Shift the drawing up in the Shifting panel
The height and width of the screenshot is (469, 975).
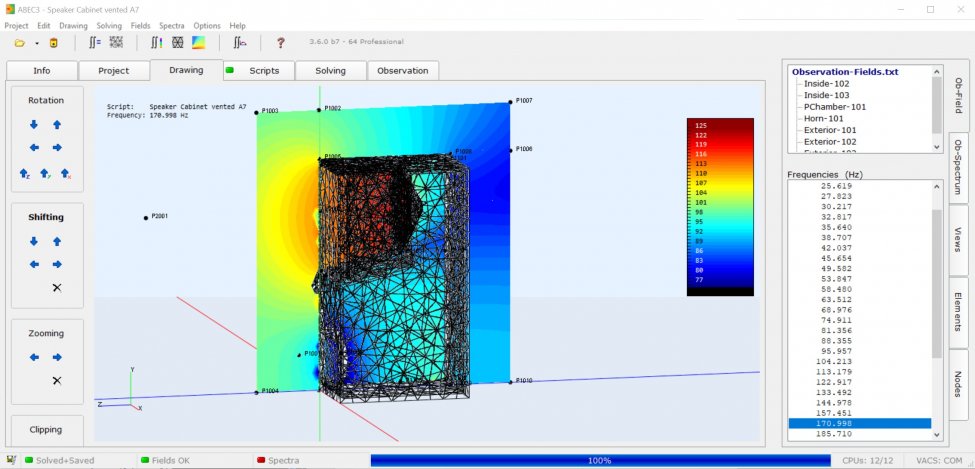(57, 241)
